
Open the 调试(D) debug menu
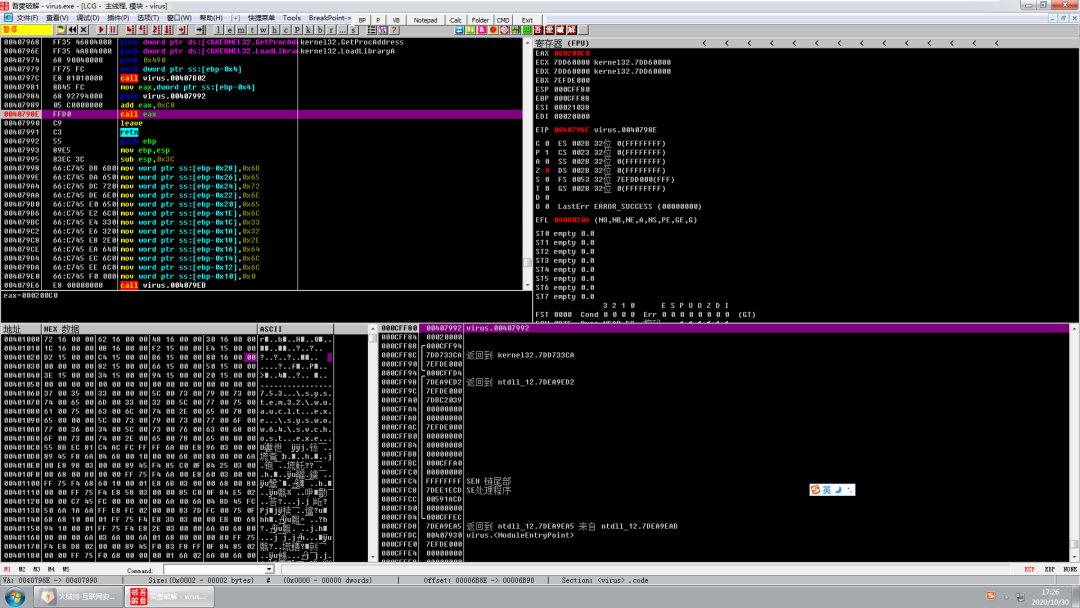click(x=87, y=18)
